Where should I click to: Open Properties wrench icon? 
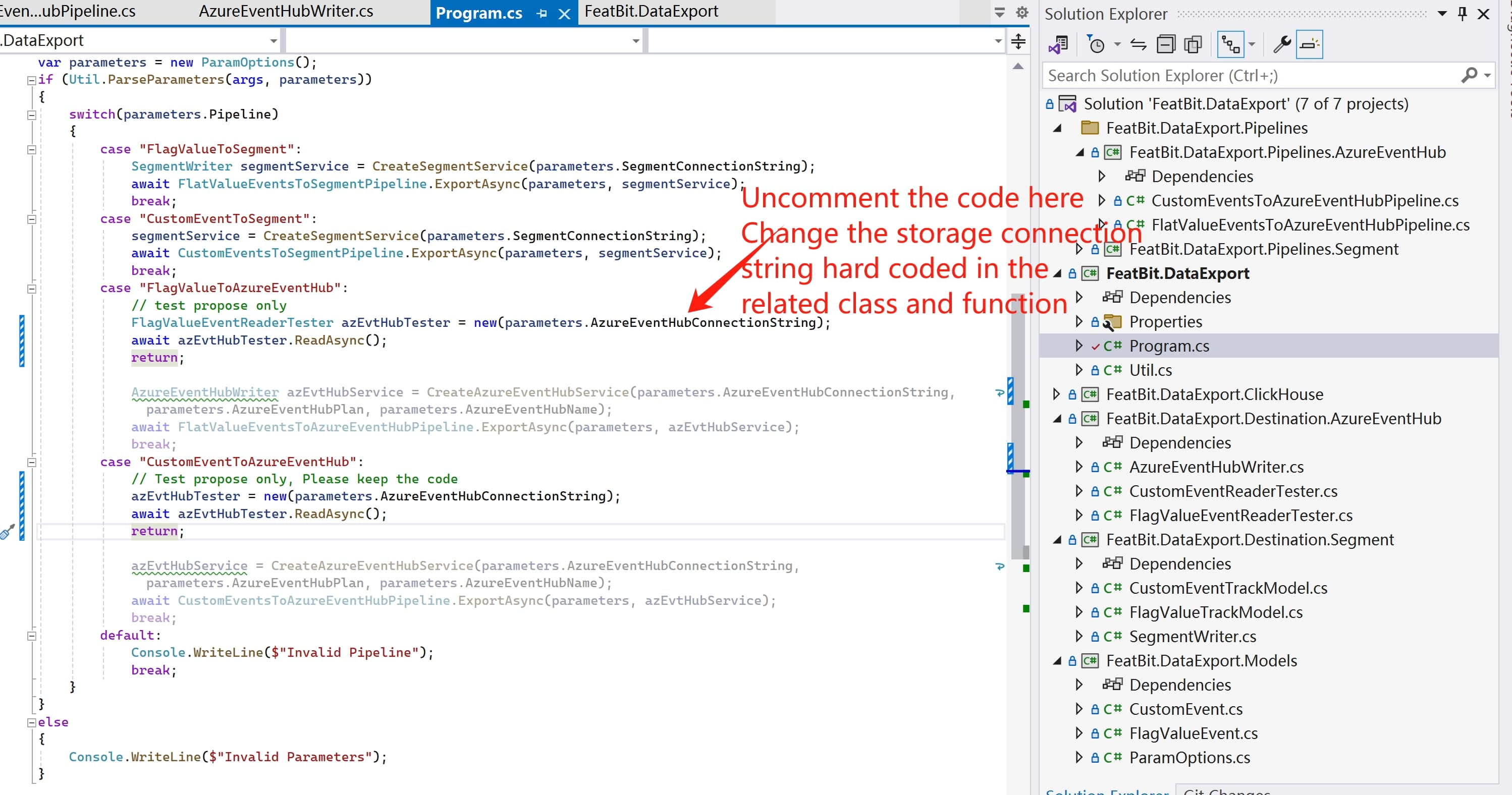1282,44
